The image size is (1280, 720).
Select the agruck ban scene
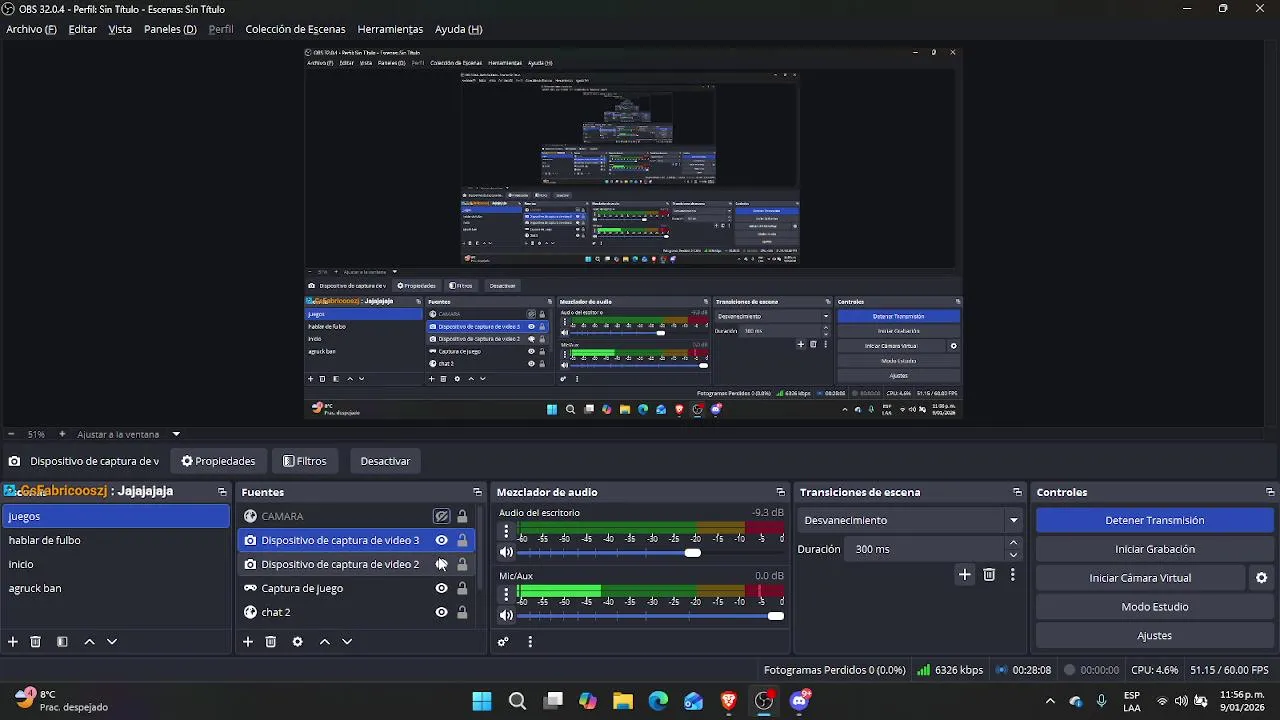[115, 588]
